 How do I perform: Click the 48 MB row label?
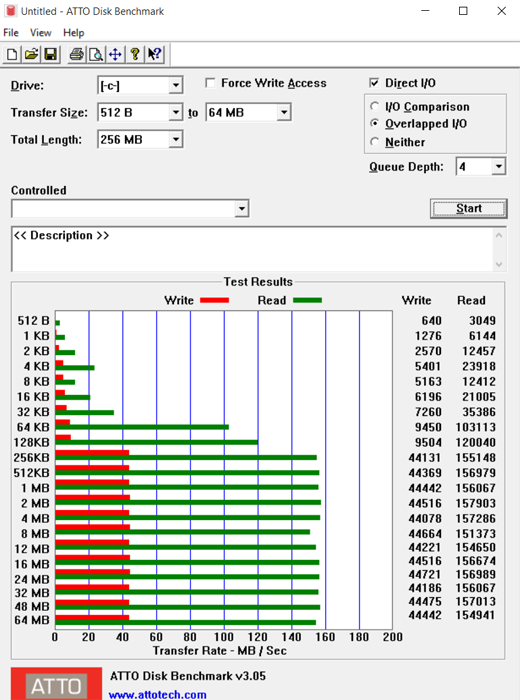tap(32, 606)
